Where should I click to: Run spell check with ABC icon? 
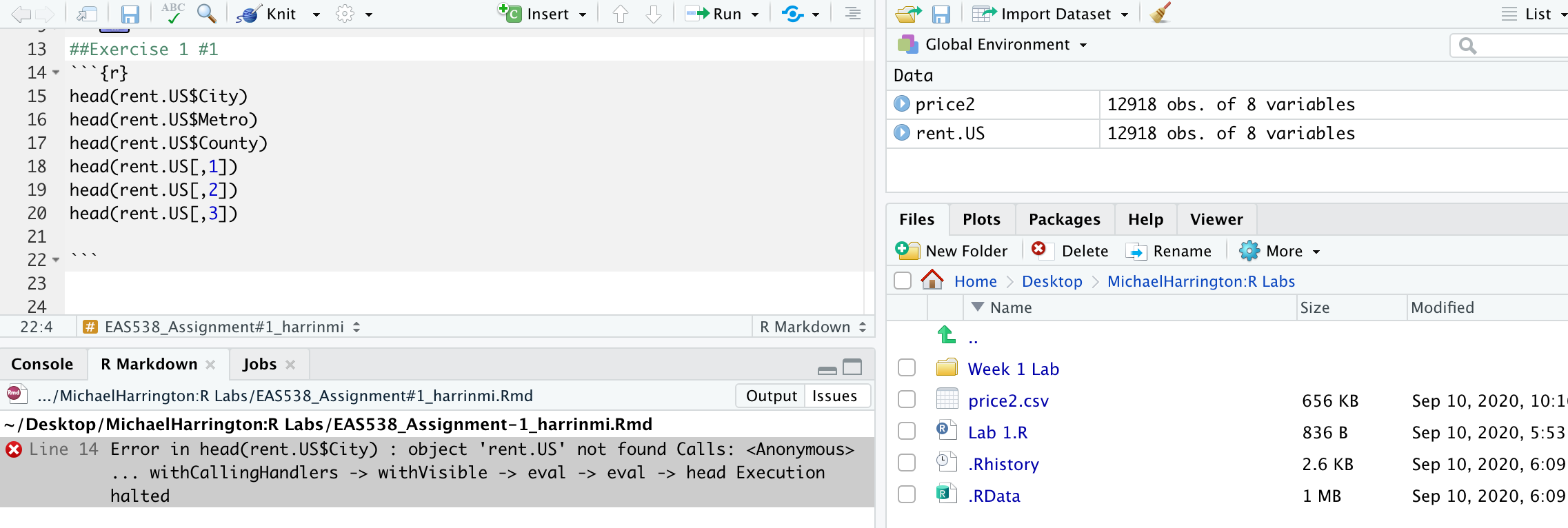[172, 13]
